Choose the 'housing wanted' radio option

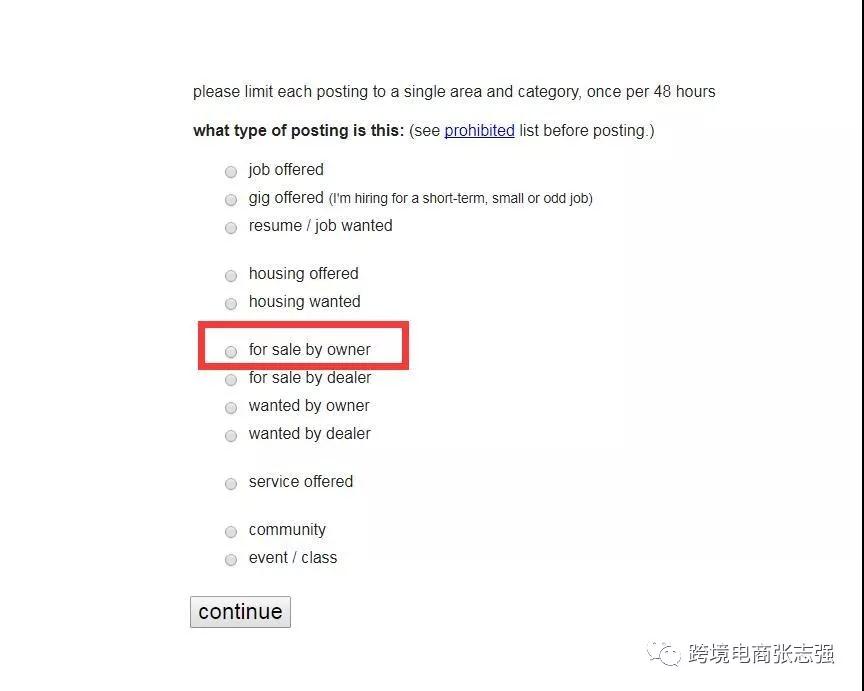tap(231, 303)
